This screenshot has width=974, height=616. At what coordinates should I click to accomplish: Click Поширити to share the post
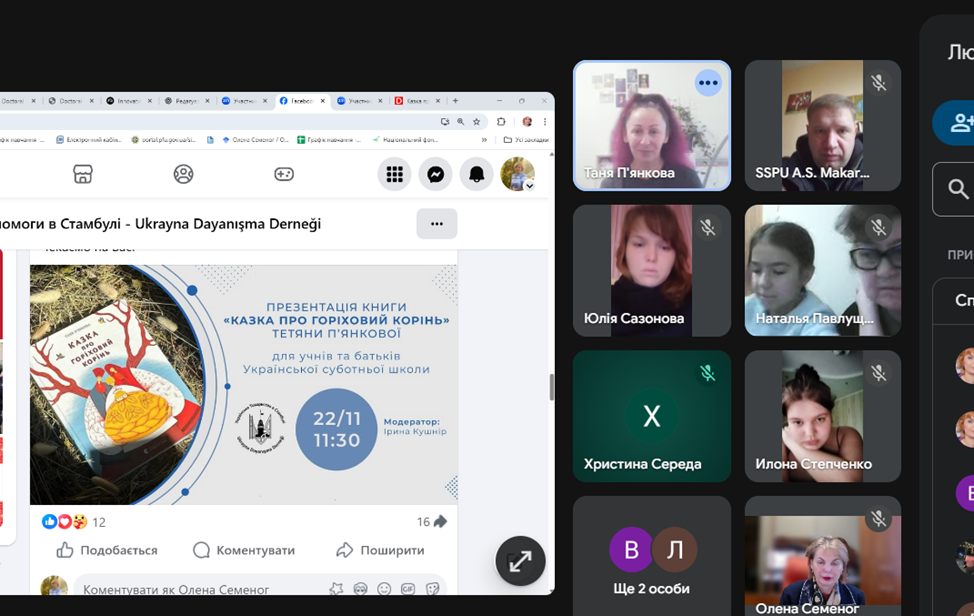tap(380, 550)
